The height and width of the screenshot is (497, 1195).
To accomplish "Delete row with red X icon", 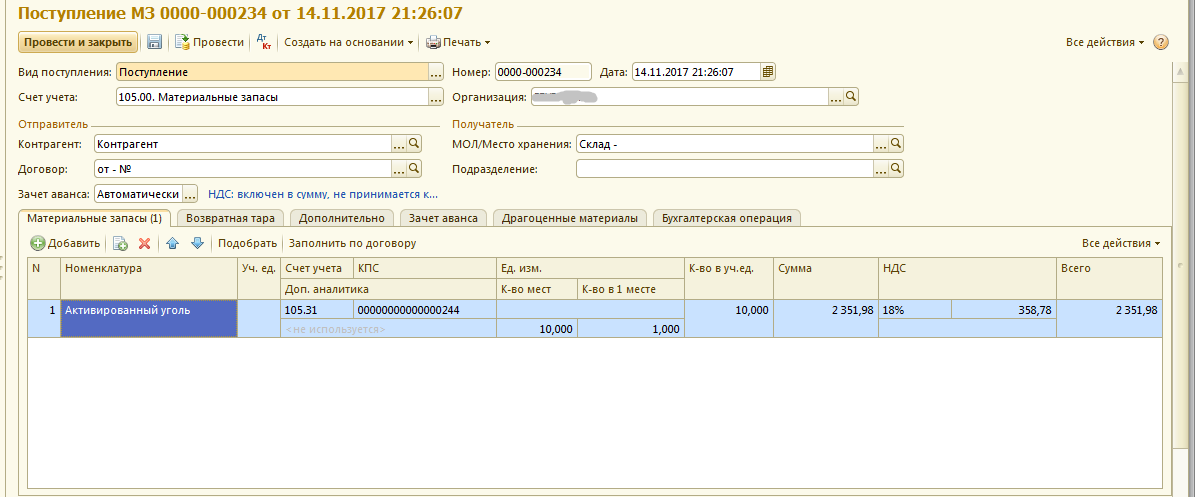I will (144, 243).
